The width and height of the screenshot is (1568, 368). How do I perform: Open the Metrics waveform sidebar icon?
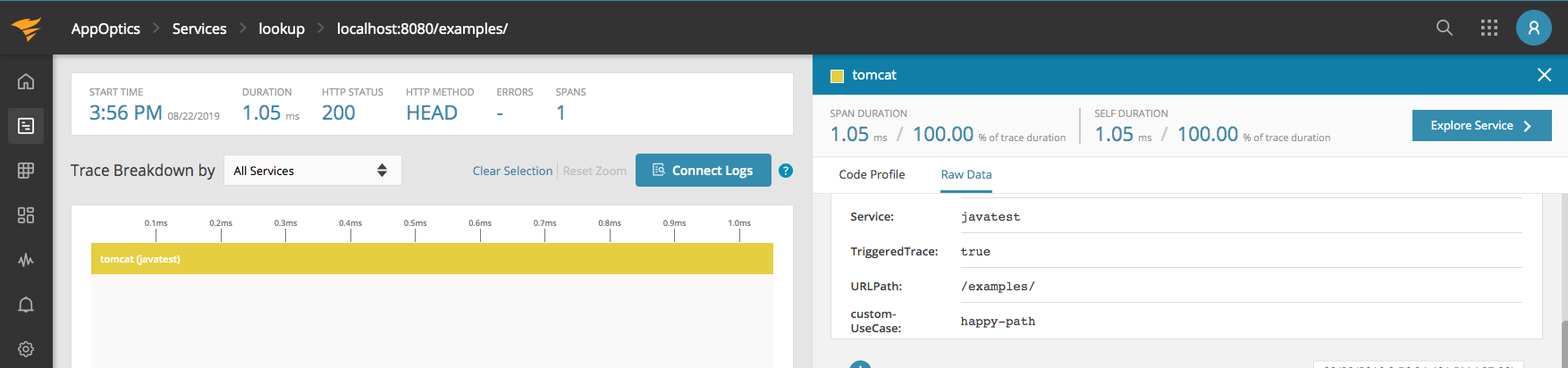coord(26,260)
